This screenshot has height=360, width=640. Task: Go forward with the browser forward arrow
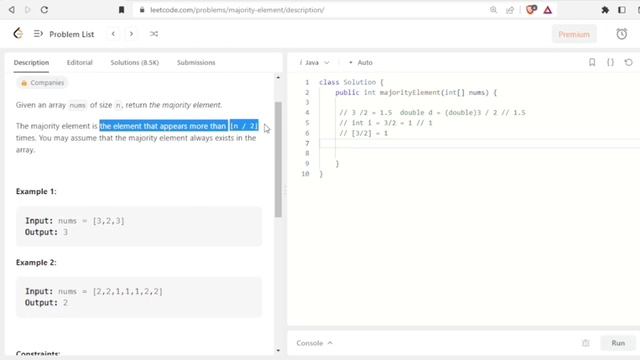point(28,10)
